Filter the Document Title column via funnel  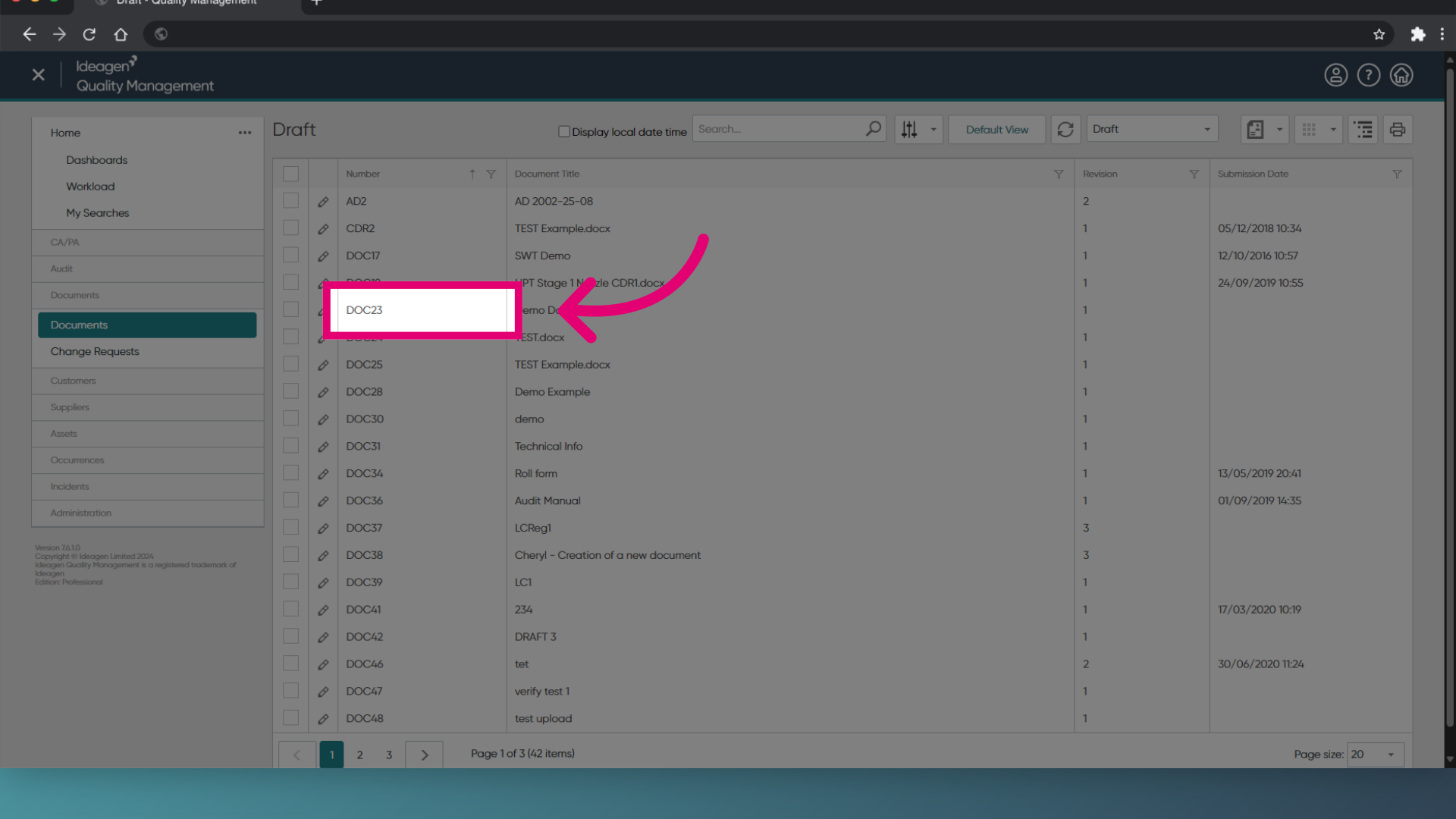(x=1059, y=174)
